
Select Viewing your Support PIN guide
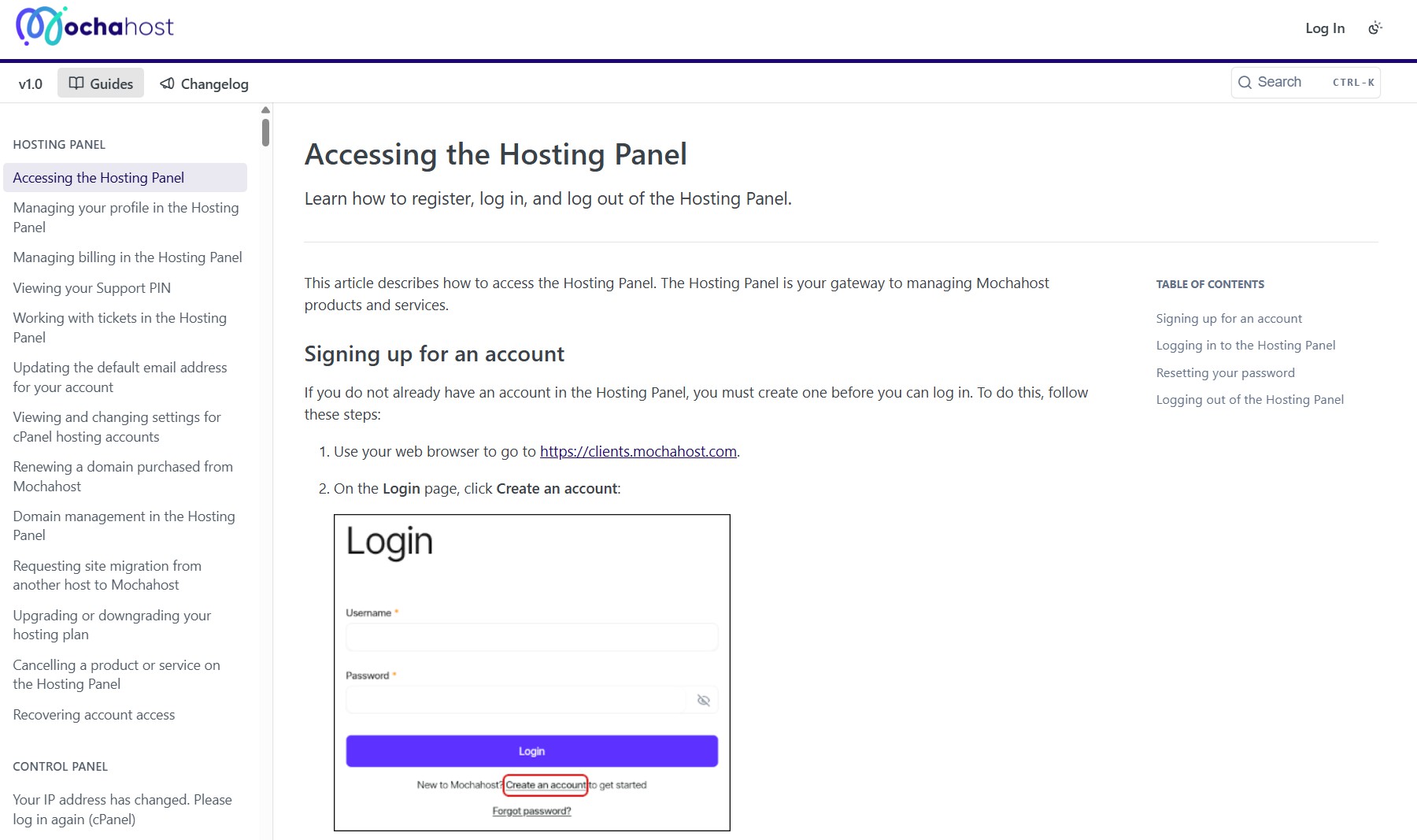[x=91, y=287]
